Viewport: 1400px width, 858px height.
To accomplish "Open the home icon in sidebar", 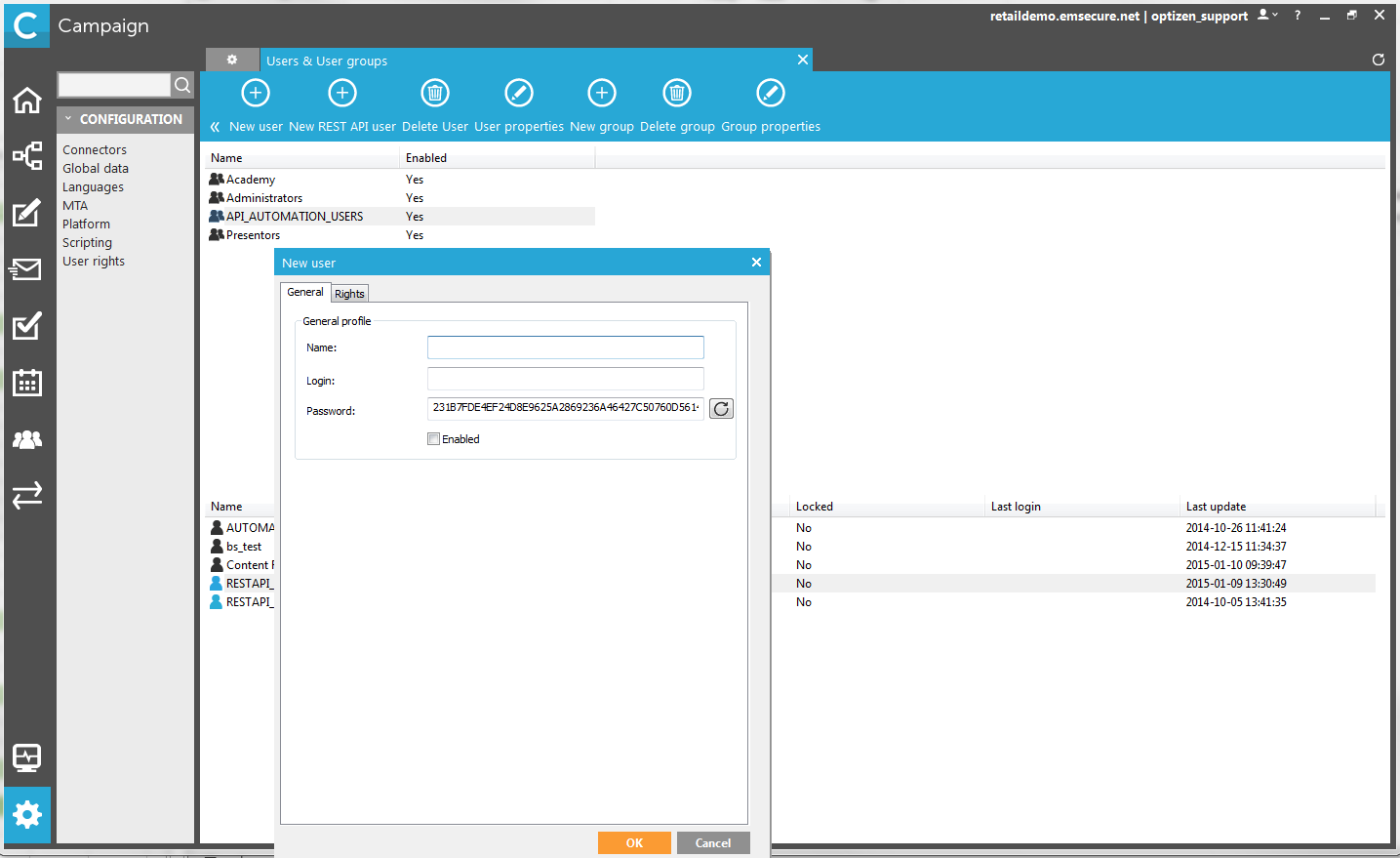I will 27,101.
